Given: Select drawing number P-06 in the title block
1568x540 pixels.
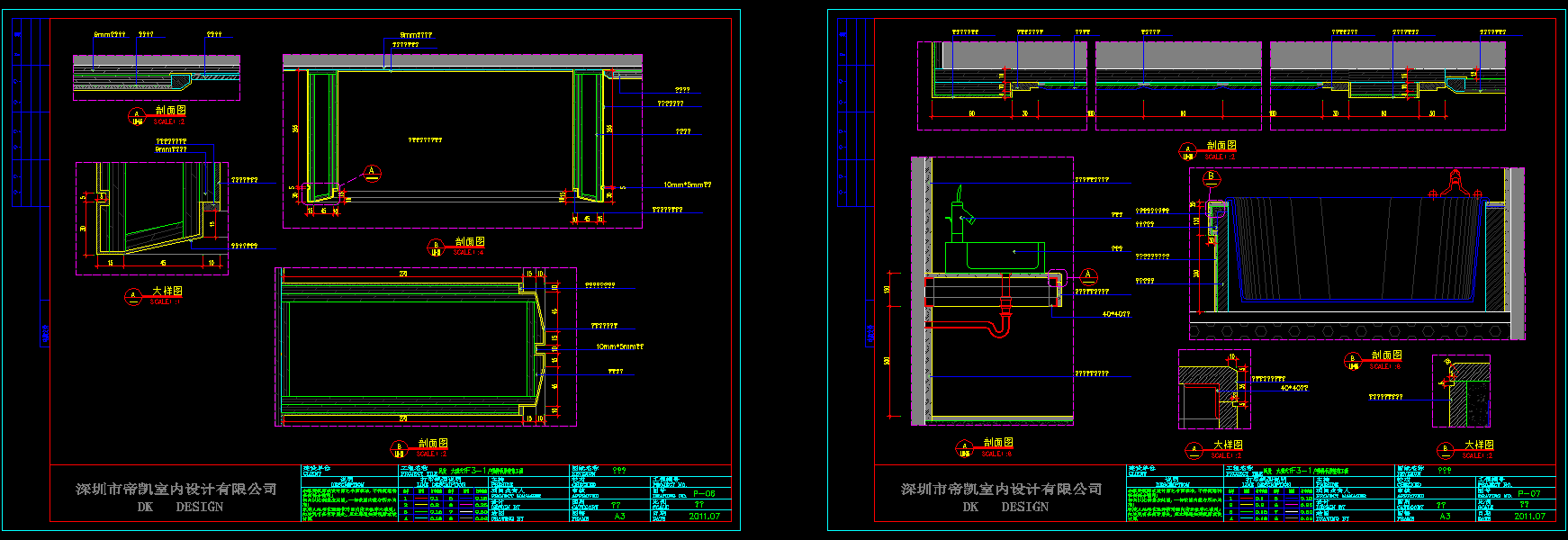Looking at the screenshot, I should pyautogui.click(x=704, y=494).
